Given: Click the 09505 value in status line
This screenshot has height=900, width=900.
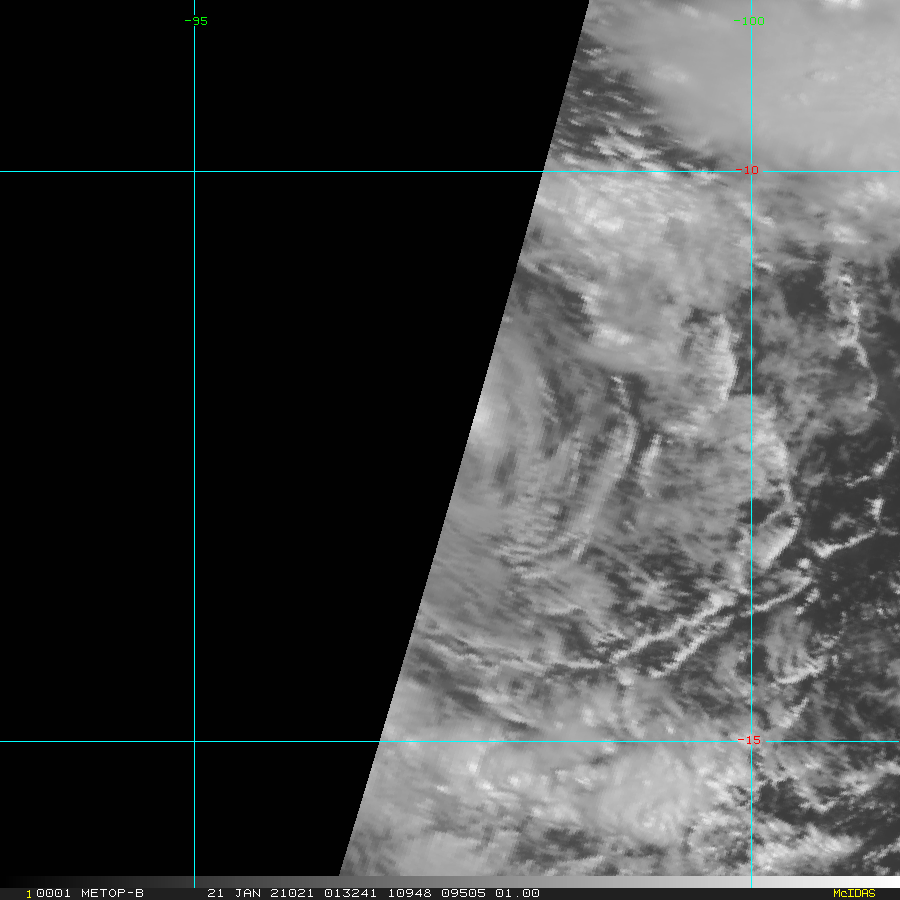Looking at the screenshot, I should (x=463, y=893).
